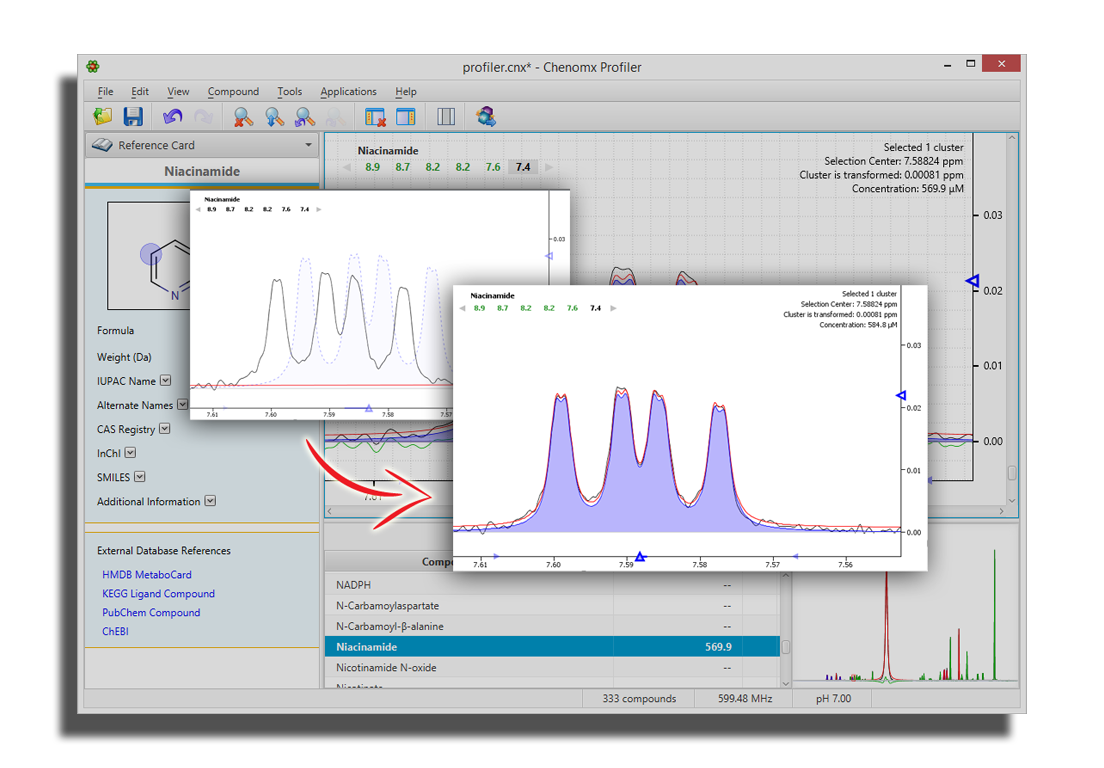Click '333 compounds' in the status bar
Viewport: 1104px width, 768px height.
639,698
